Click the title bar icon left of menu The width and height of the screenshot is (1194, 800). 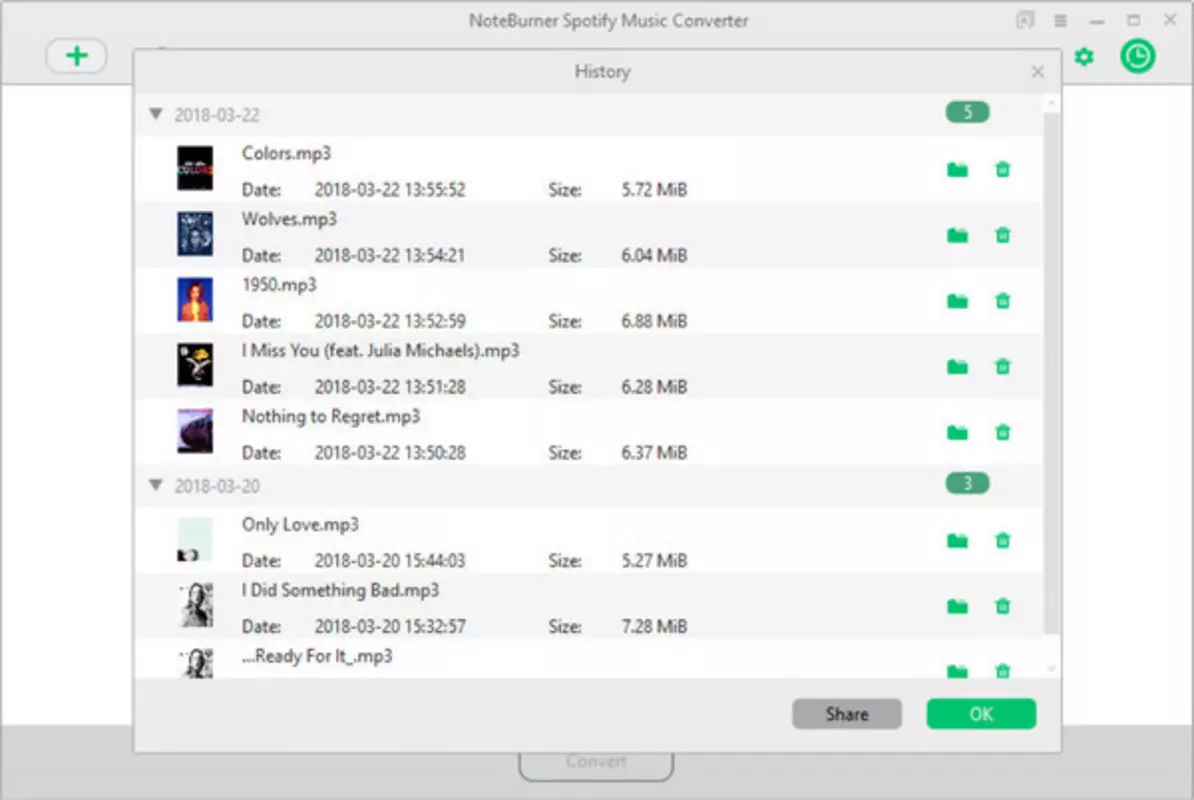(x=1025, y=20)
